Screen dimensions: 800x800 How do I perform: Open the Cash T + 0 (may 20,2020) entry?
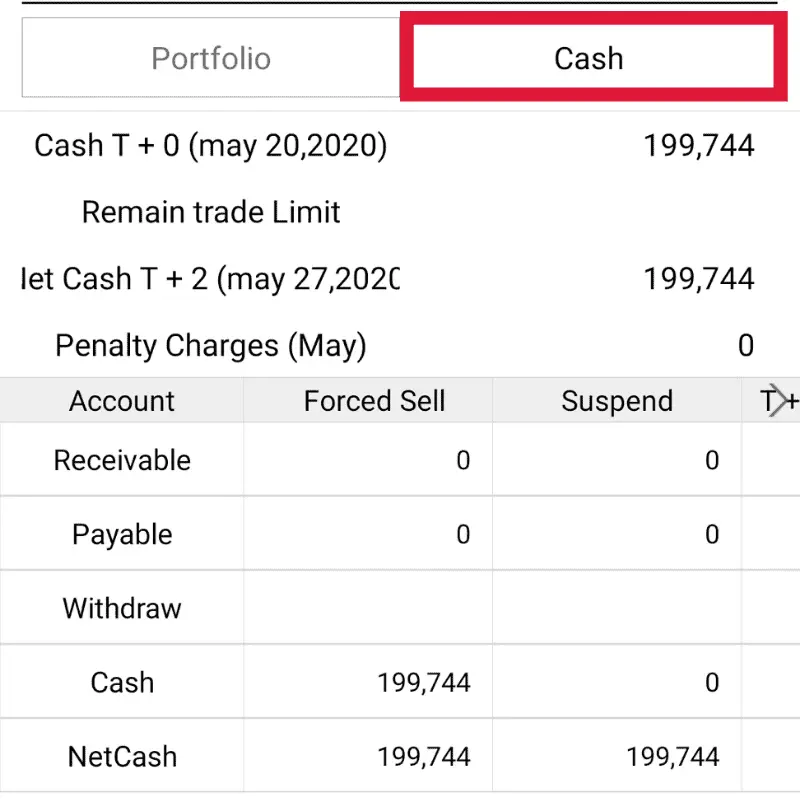pos(210,145)
